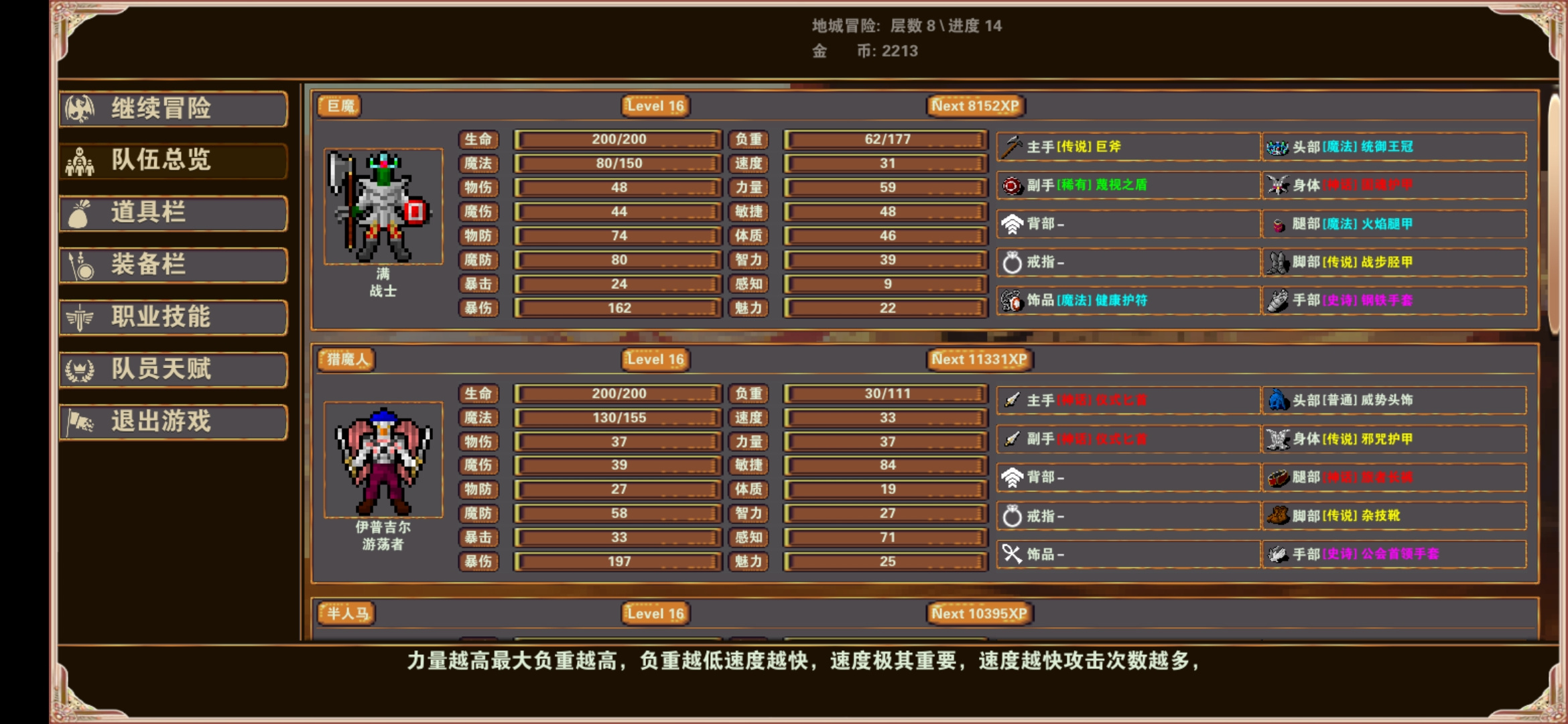1568x724 pixels.
Task: Click the Next 8152XP badge
Action: point(975,106)
